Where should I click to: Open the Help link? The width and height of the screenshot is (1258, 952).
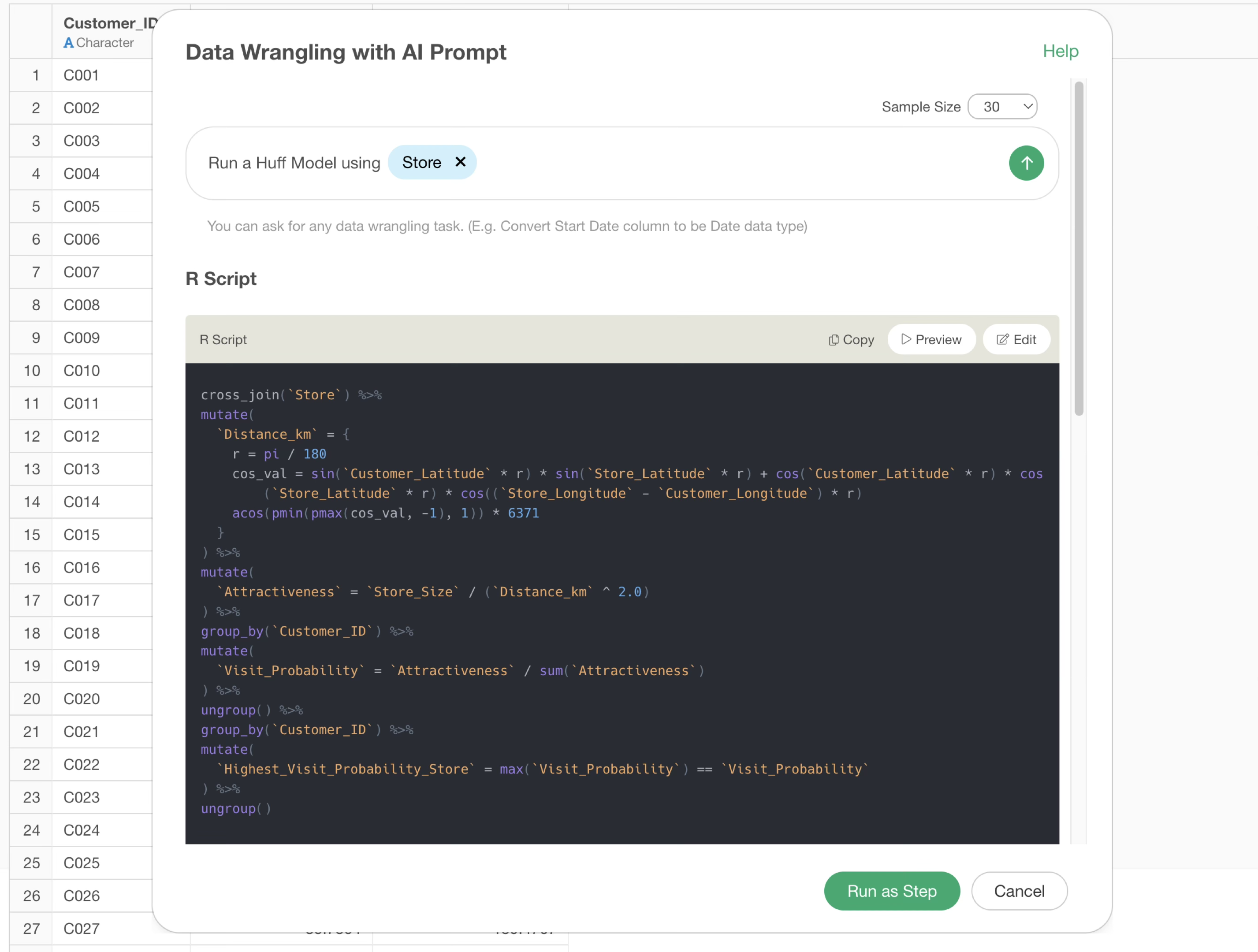click(x=1060, y=51)
